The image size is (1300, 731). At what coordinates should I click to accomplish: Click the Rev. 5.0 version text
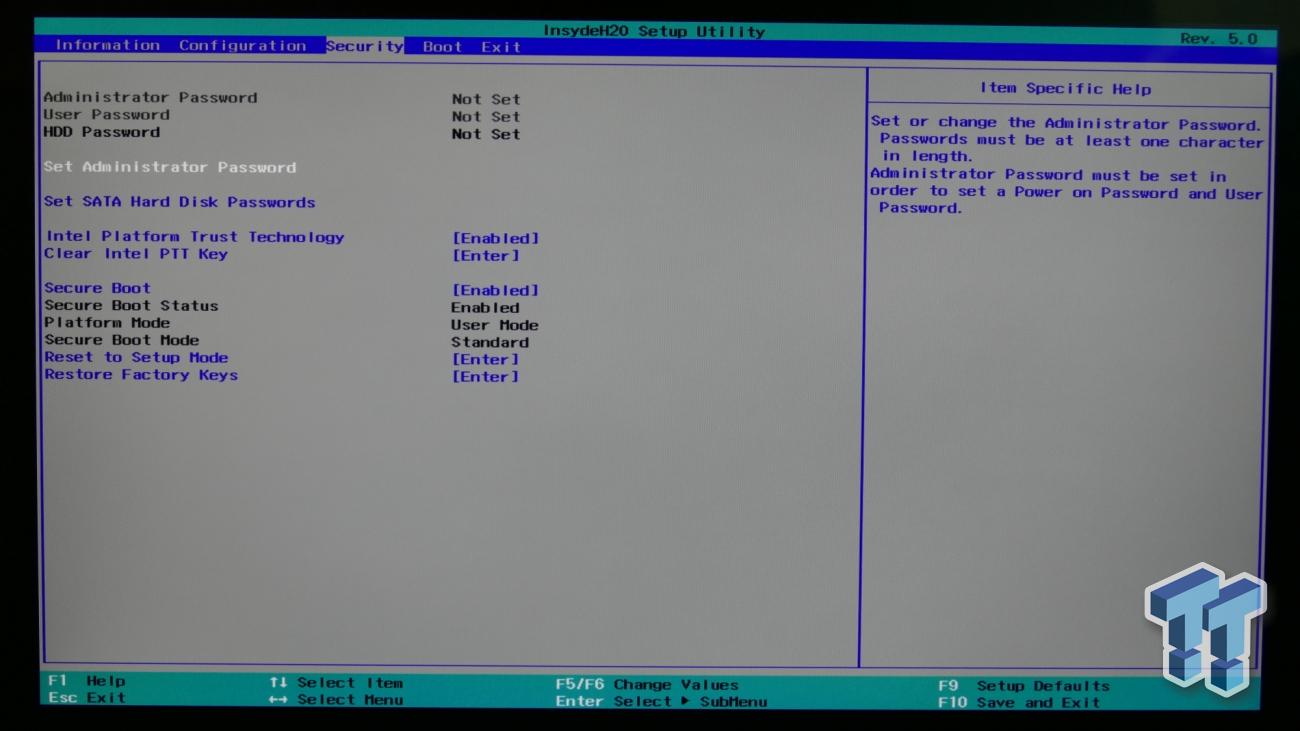pyautogui.click(x=1219, y=38)
